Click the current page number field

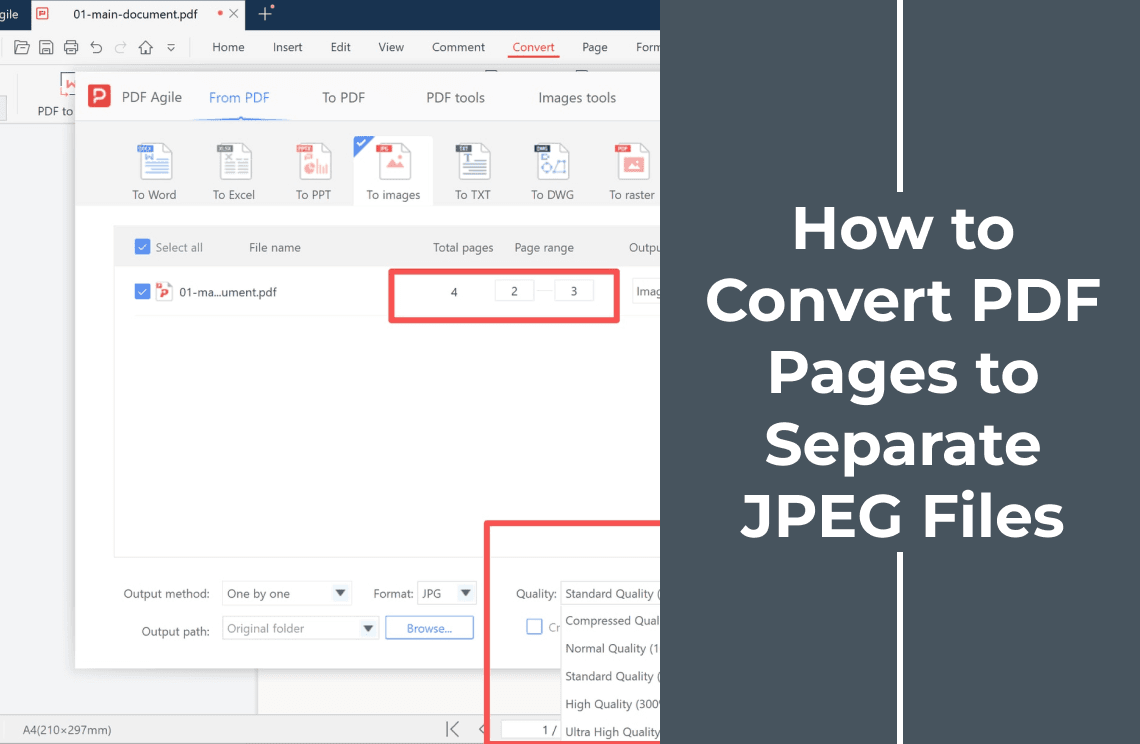coord(529,729)
